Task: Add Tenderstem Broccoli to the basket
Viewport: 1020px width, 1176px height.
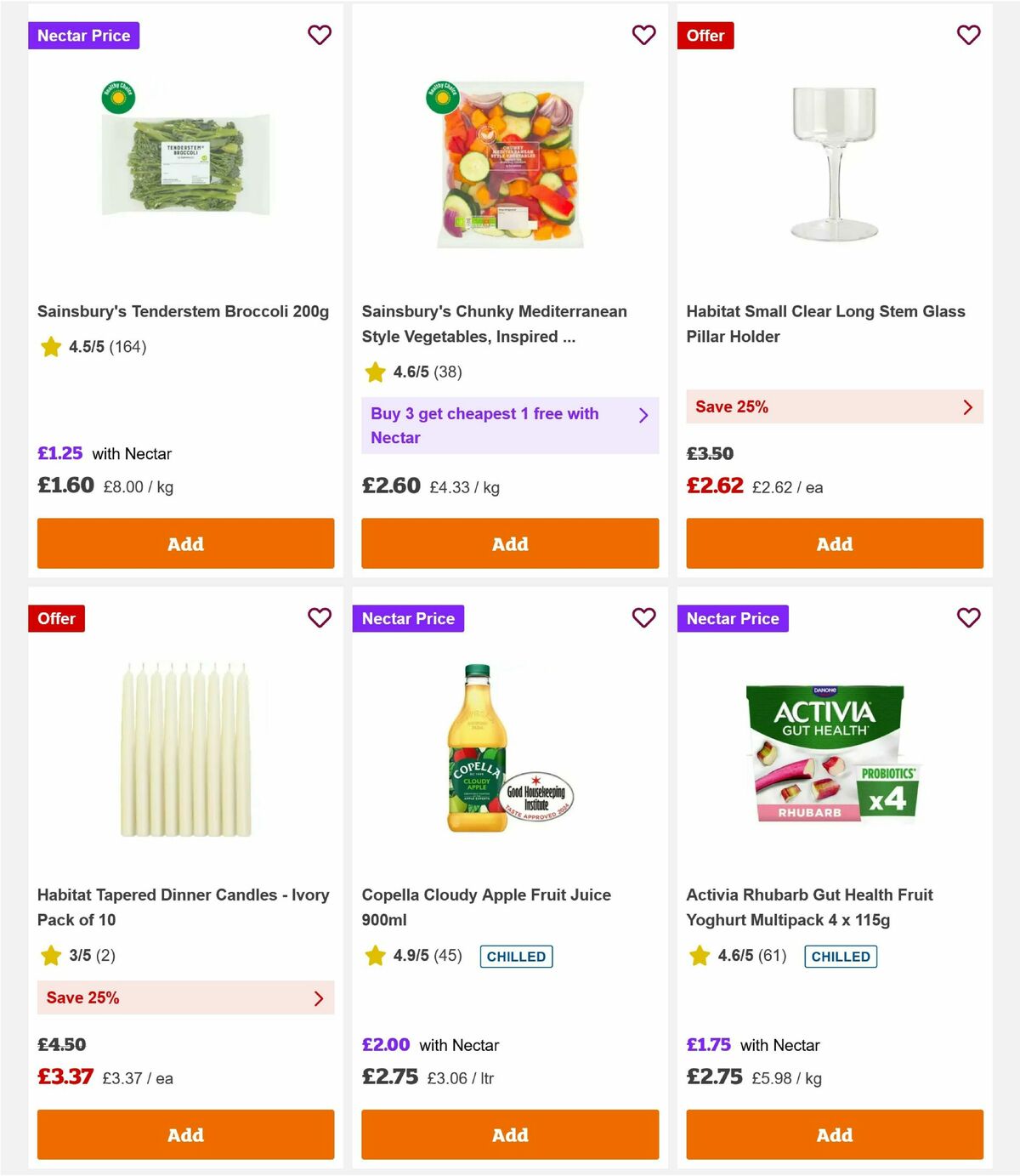Action: pyautogui.click(x=185, y=543)
